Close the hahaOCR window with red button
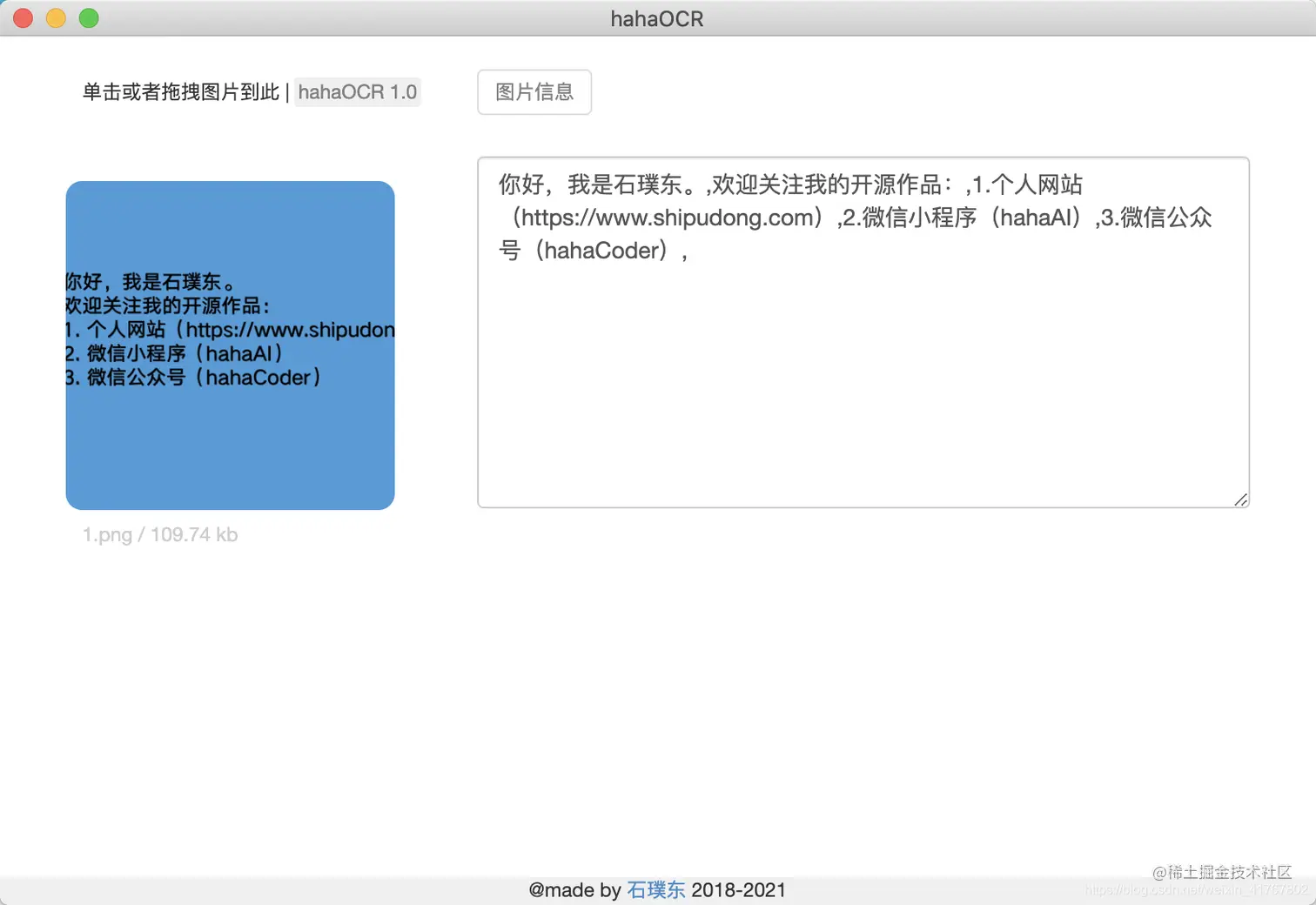 23,18
